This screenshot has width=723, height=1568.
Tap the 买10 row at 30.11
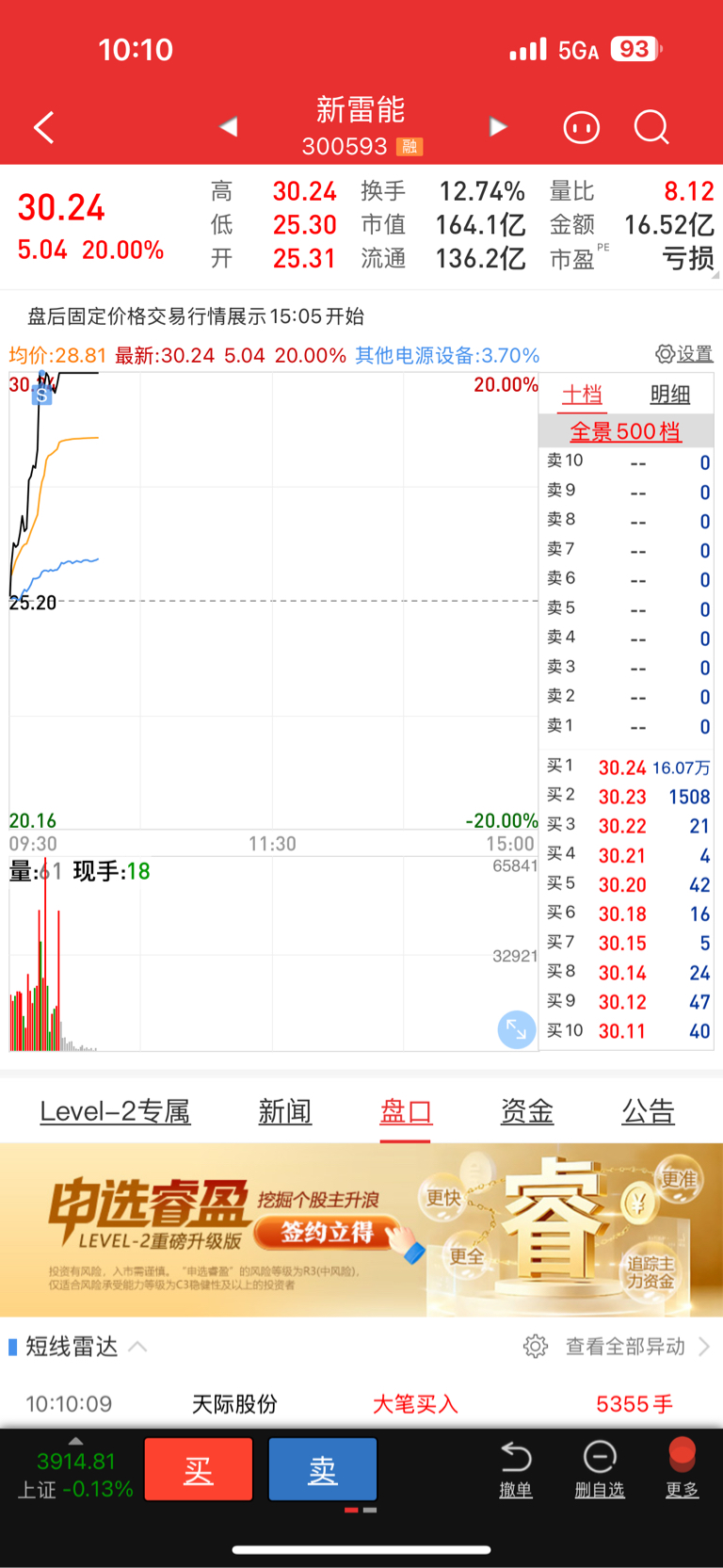627,1031
